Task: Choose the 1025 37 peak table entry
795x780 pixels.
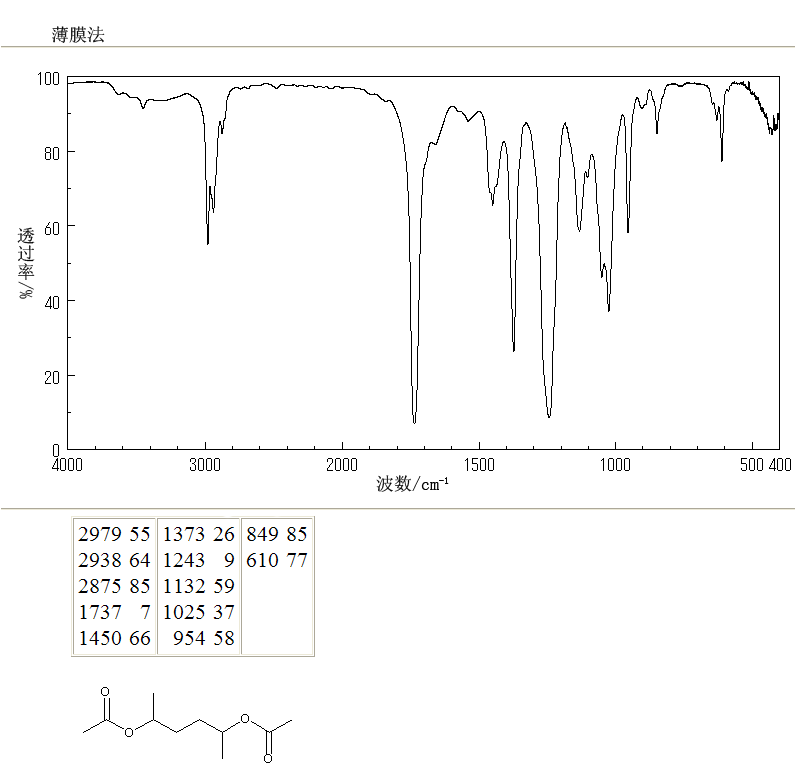Action: click(x=198, y=612)
